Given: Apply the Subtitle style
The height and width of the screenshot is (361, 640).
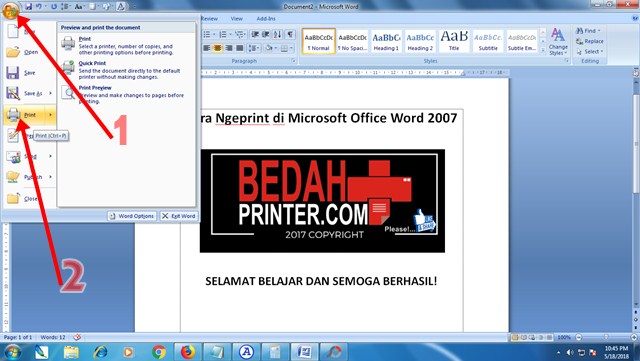Looking at the screenshot, I should [488, 41].
